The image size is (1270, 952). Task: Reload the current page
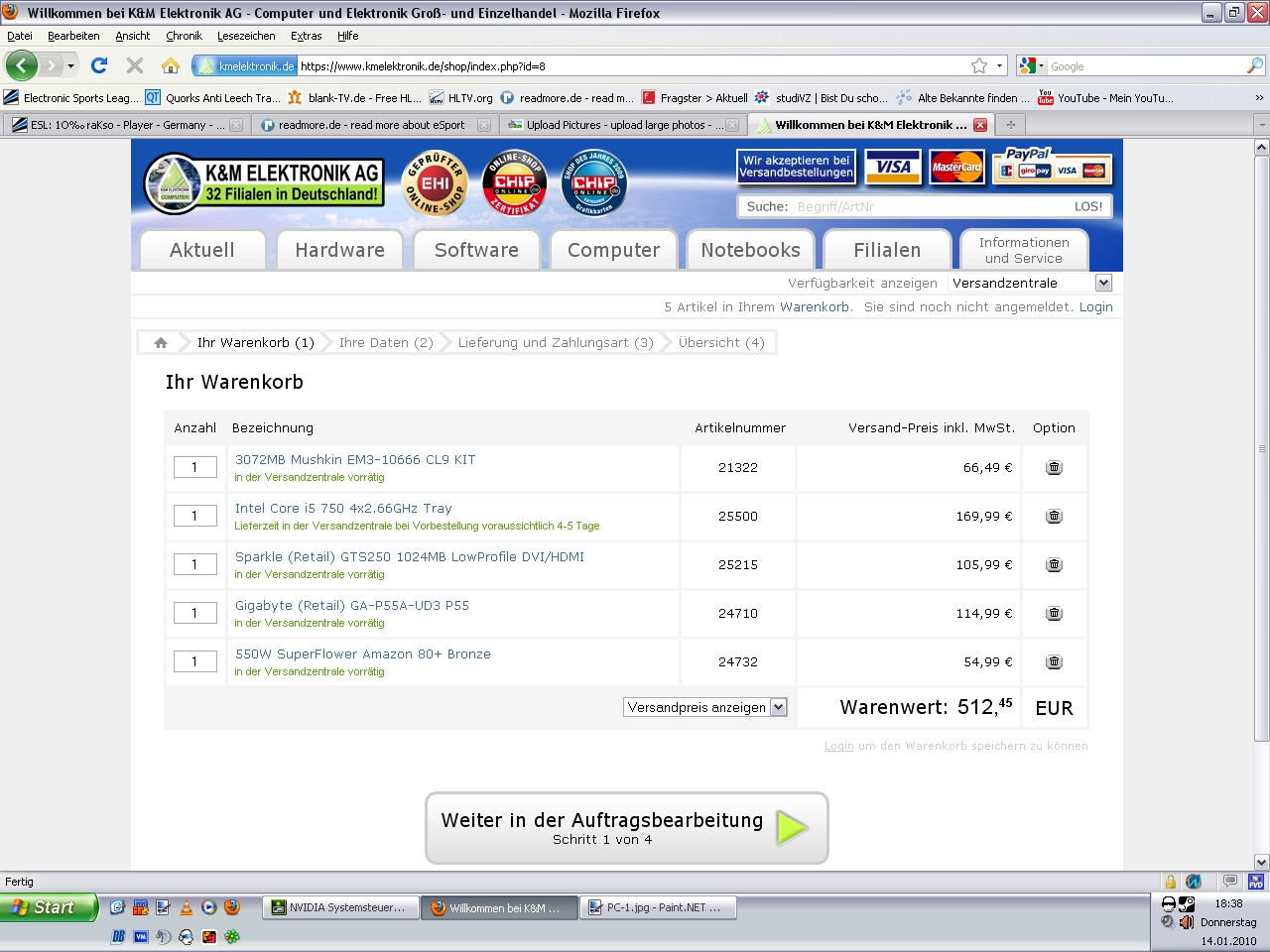tap(98, 65)
